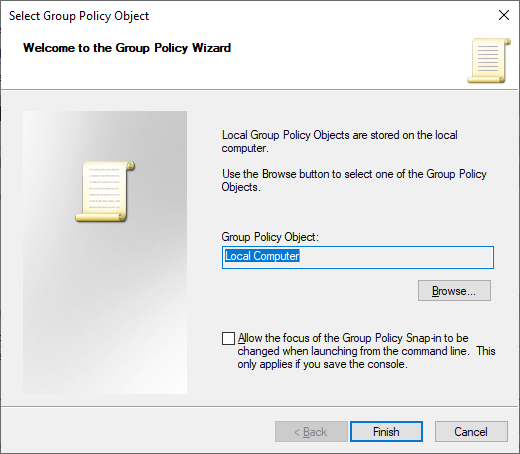Click empty space inside Group Policy Object field
520x454 pixels.
pos(397,257)
